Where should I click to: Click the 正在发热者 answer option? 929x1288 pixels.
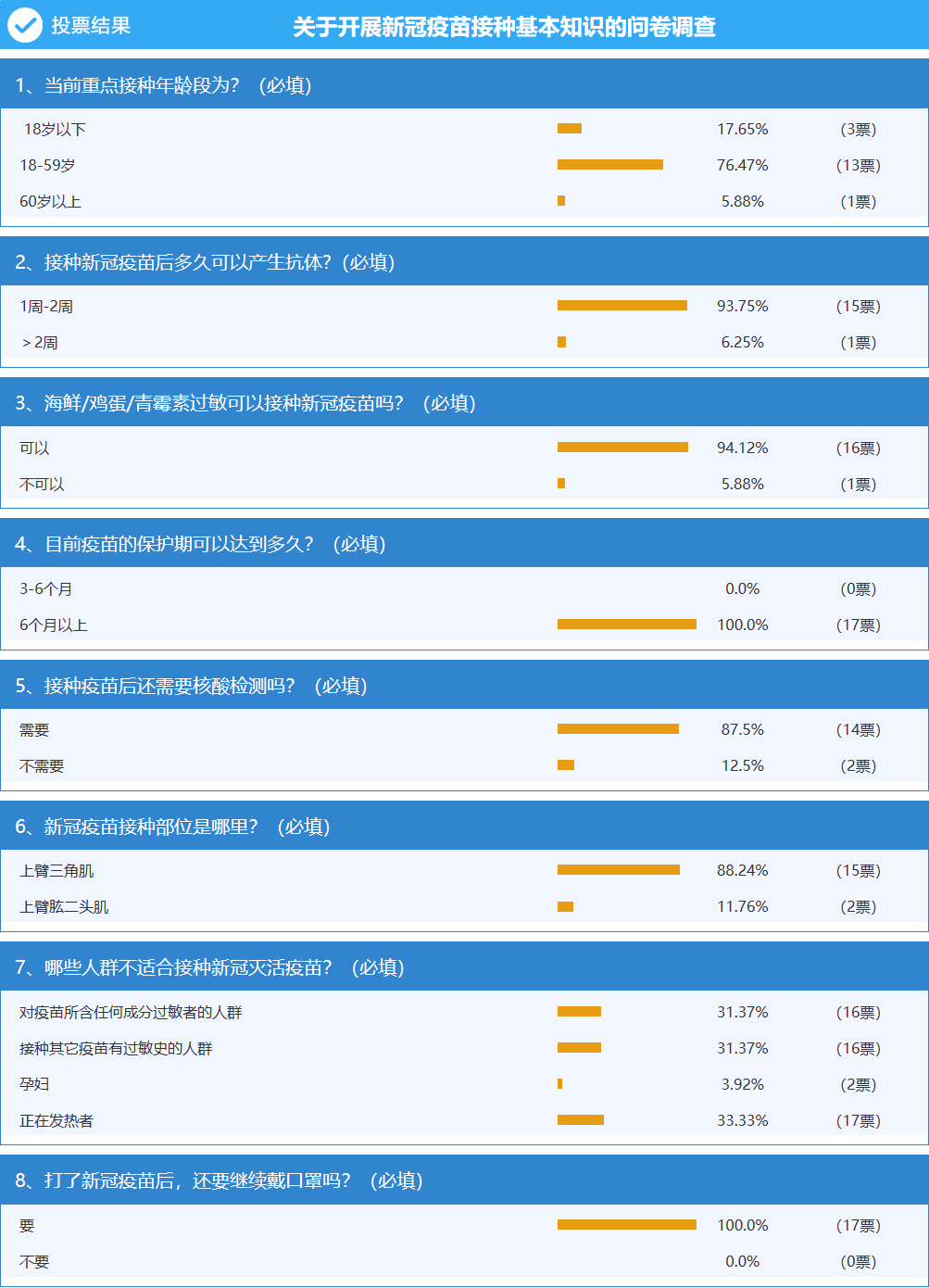coord(56,1121)
